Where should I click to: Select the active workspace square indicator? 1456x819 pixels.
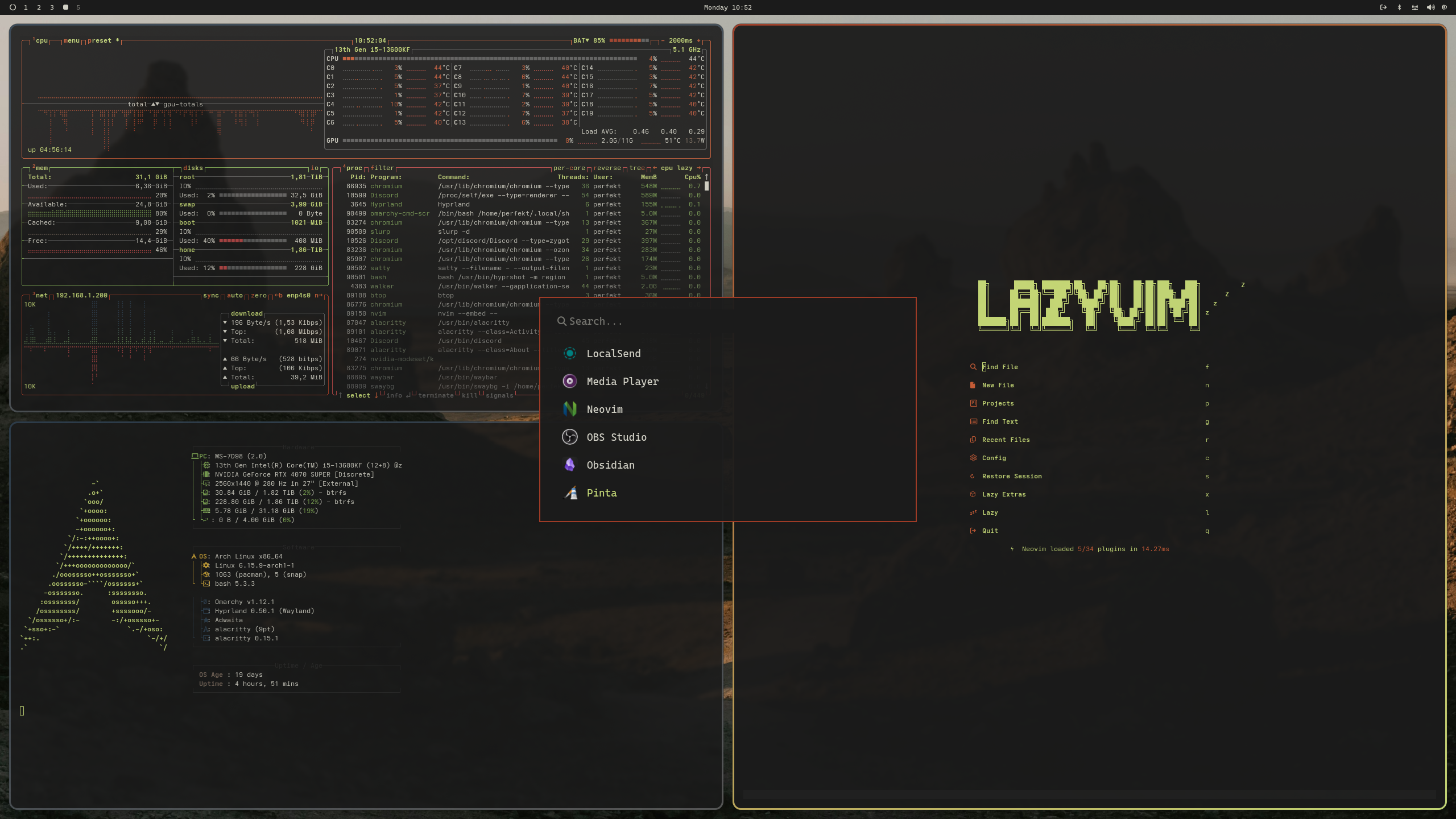coord(65,7)
